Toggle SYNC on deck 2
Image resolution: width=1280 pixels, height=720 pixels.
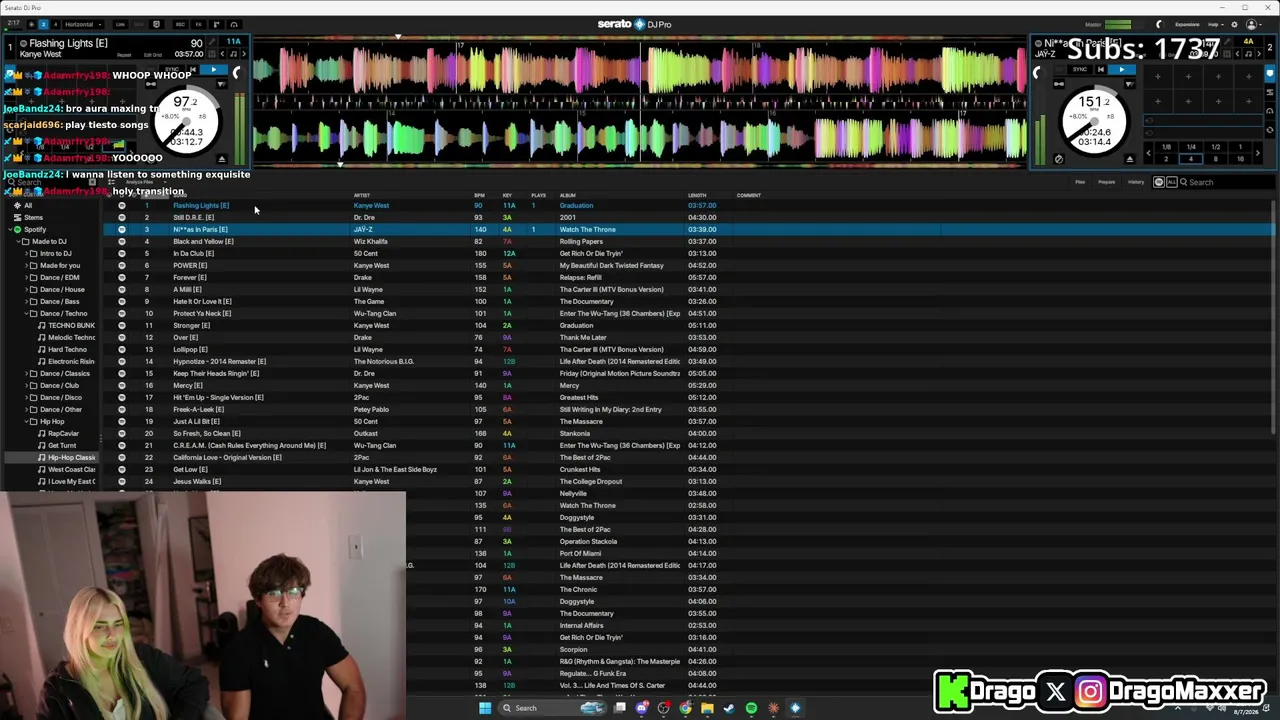click(1080, 70)
